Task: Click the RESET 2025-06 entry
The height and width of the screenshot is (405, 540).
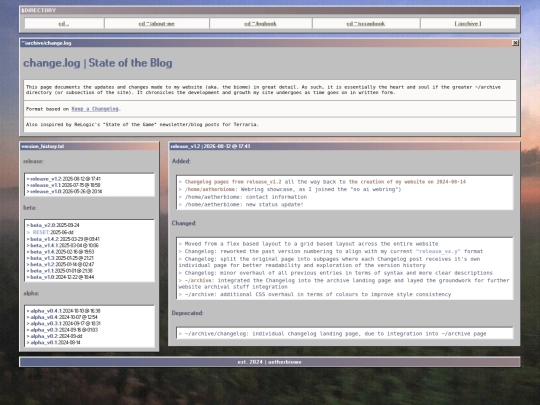Action: [50, 232]
